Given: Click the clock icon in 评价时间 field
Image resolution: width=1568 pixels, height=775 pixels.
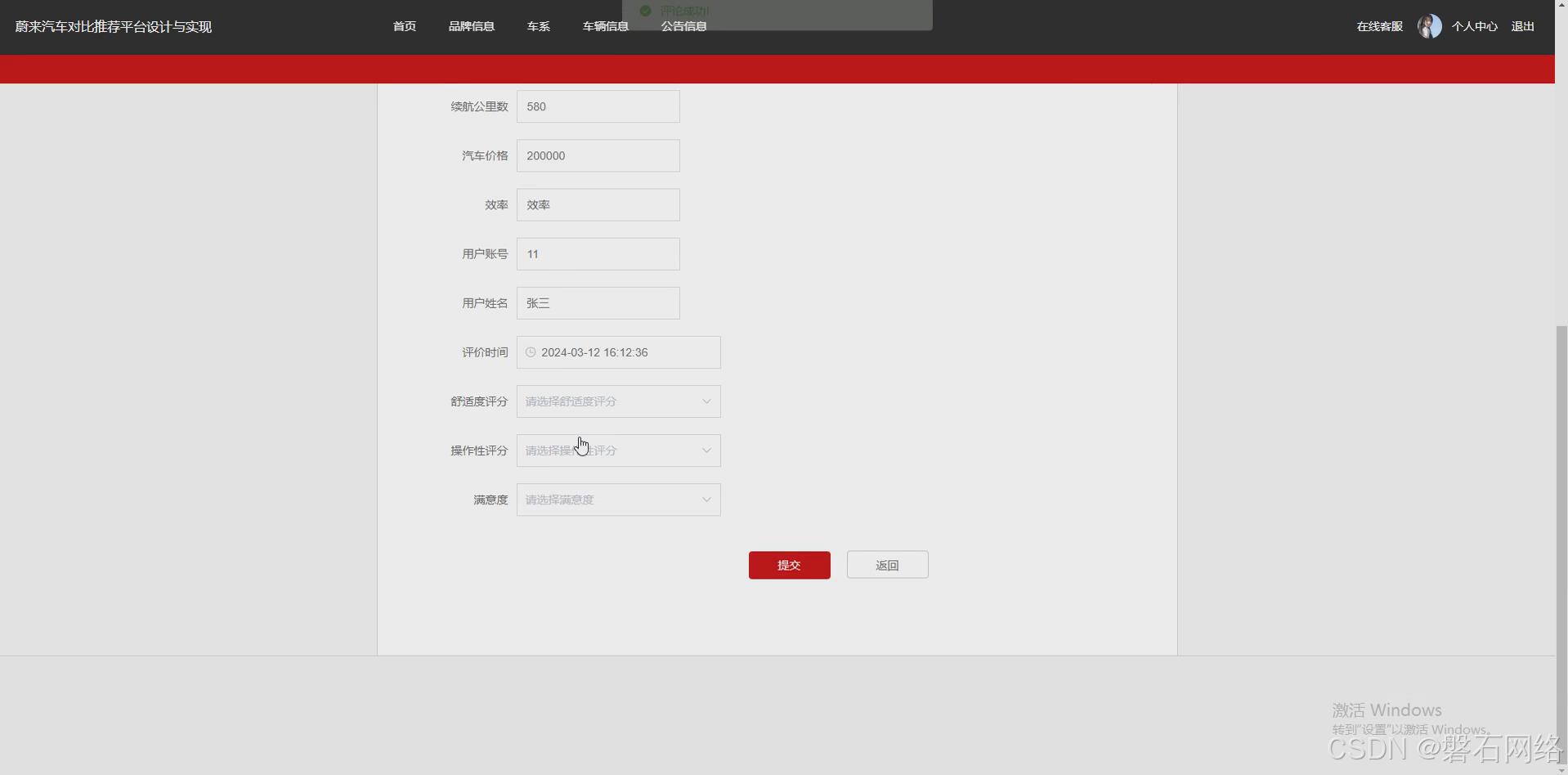Looking at the screenshot, I should coord(531,352).
